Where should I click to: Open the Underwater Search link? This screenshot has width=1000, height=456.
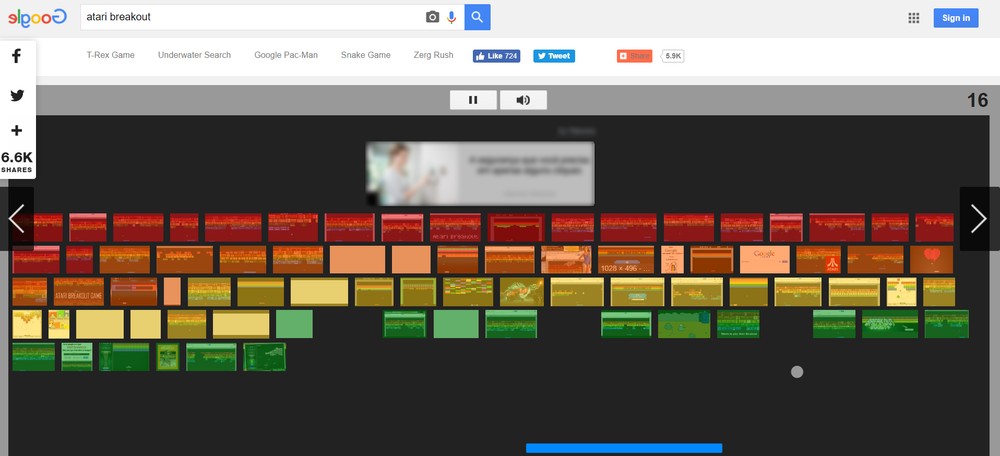pyautogui.click(x=194, y=56)
